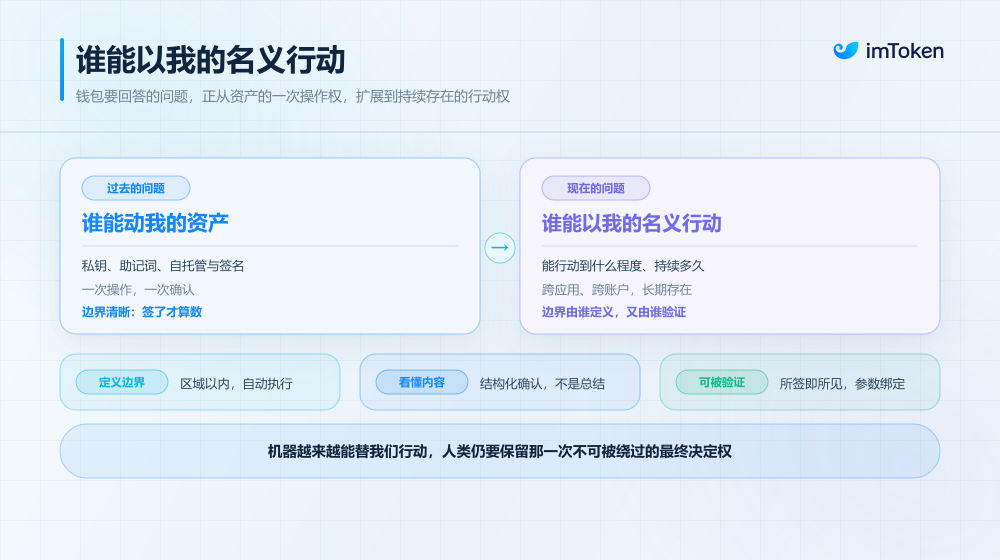Screen dimensions: 1000x560
Task: Click the text 区域以内，自动执行
Action: 236,383
